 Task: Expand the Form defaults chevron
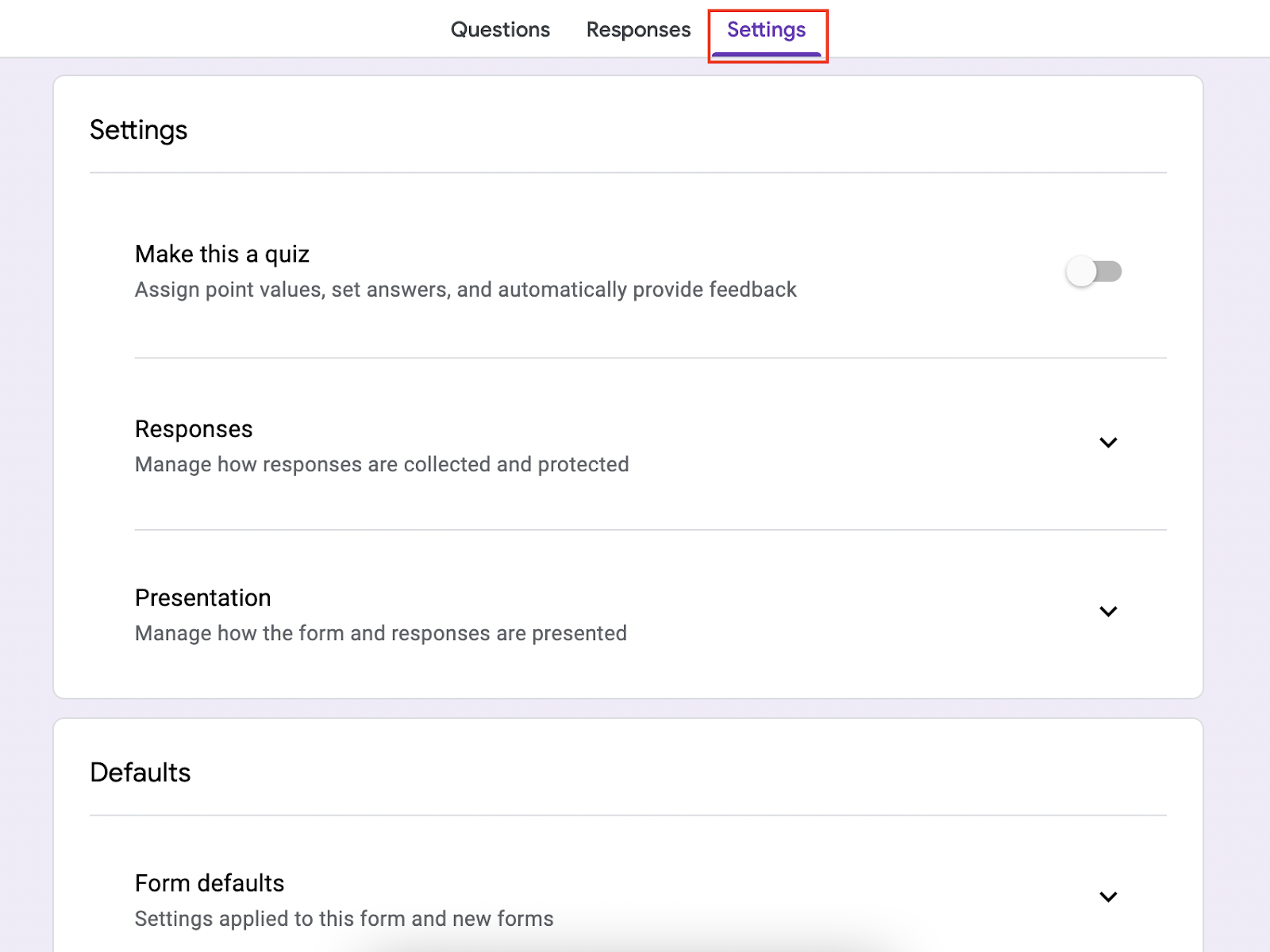tap(1108, 897)
